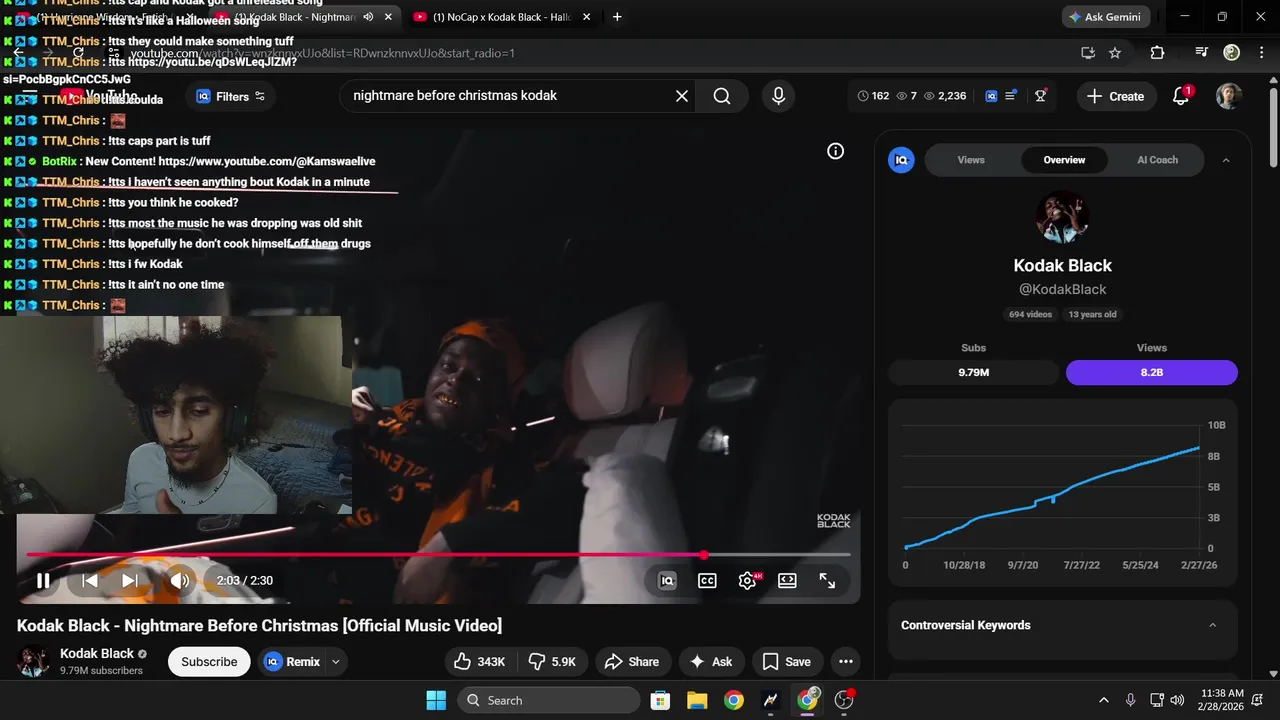Mute the video player volume
Screen dimensions: 1280x720
pos(180,580)
